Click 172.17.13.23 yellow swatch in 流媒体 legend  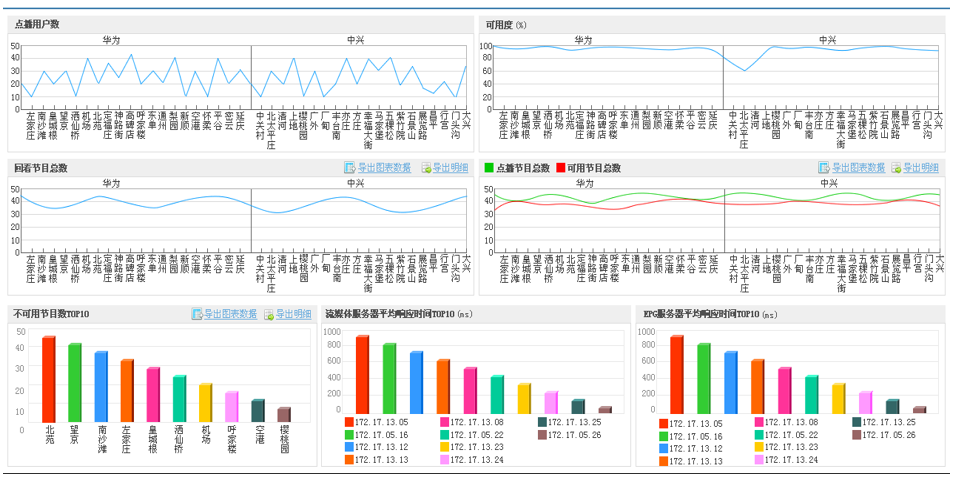click(445, 447)
